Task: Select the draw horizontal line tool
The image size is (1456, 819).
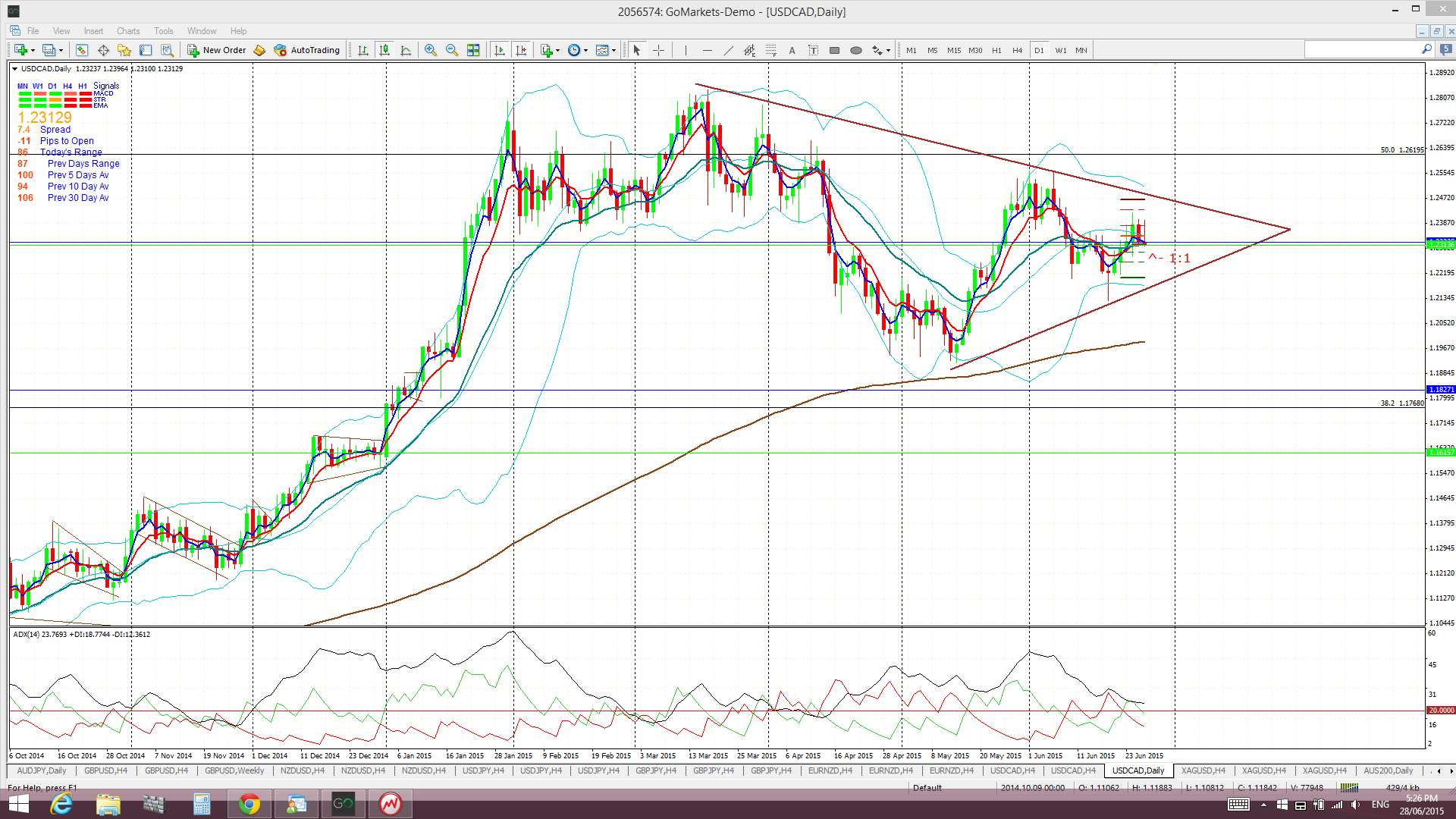Action: 707,50
